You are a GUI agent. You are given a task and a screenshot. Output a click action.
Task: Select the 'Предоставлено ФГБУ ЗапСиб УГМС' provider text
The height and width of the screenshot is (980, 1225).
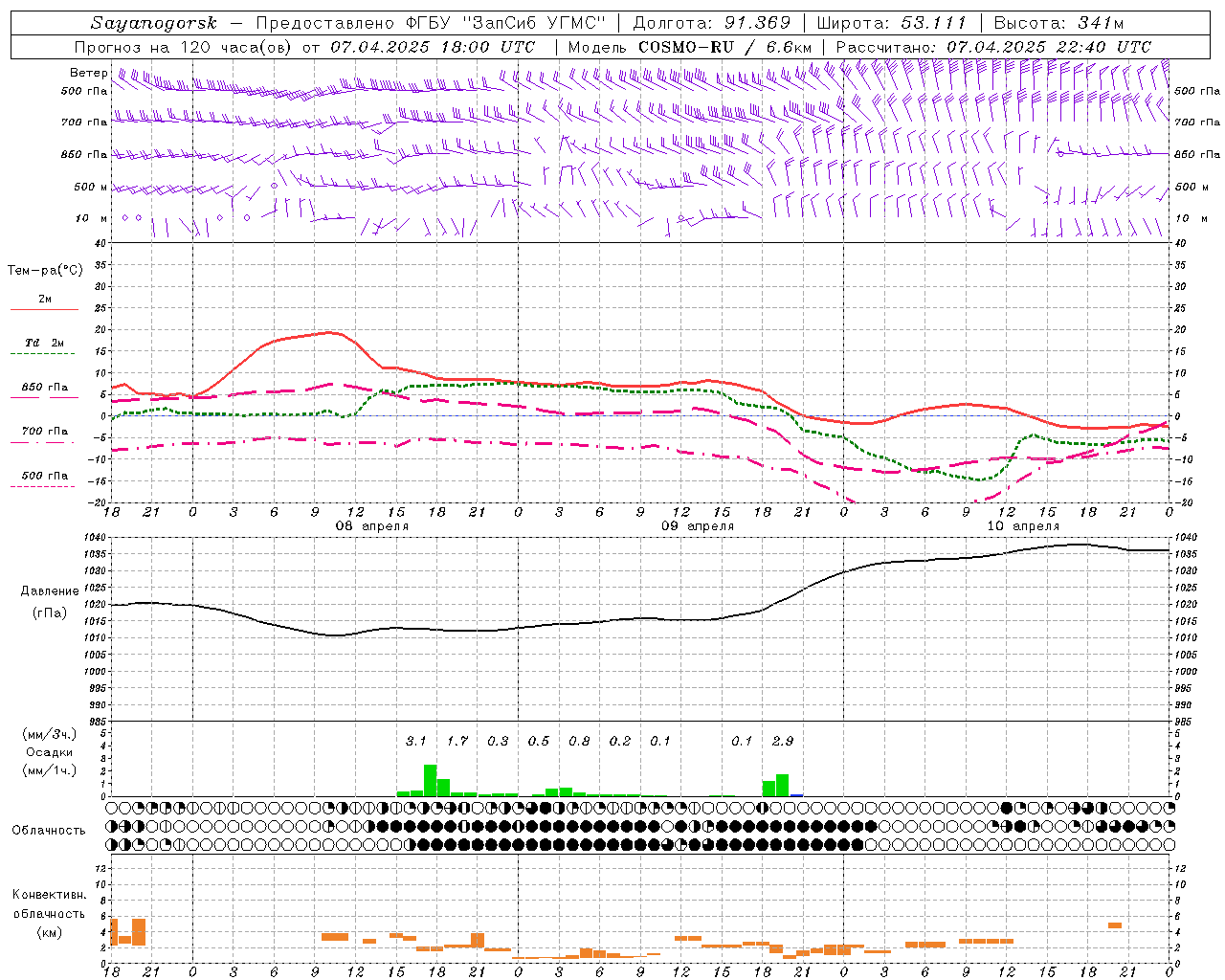[431, 23]
